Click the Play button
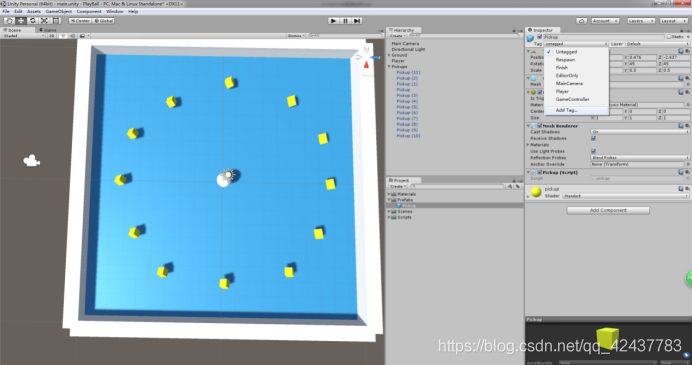 (x=334, y=21)
